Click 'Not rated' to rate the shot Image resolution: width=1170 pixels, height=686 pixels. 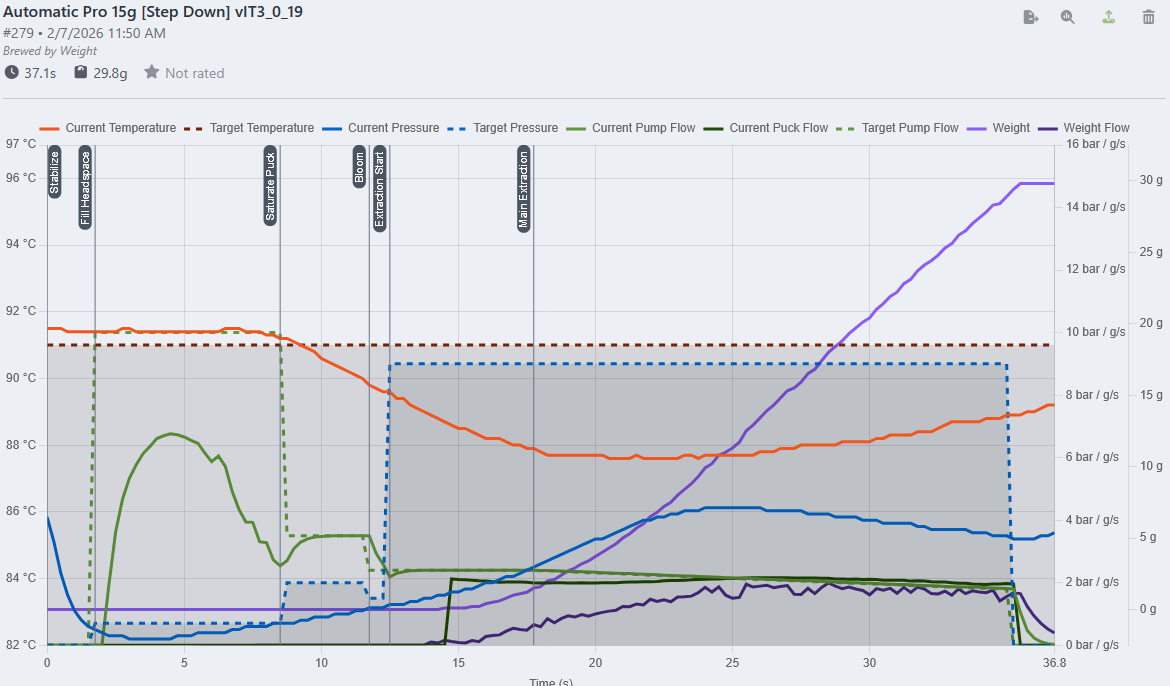(x=193, y=72)
